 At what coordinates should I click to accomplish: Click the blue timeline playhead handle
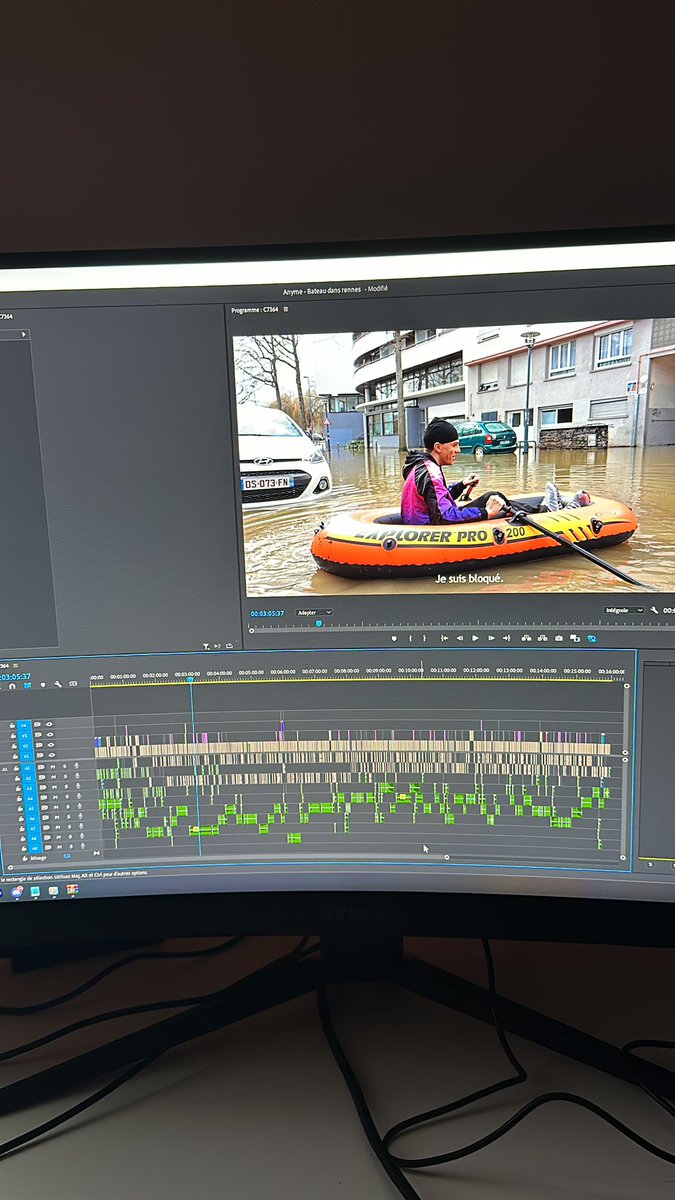coord(189,679)
